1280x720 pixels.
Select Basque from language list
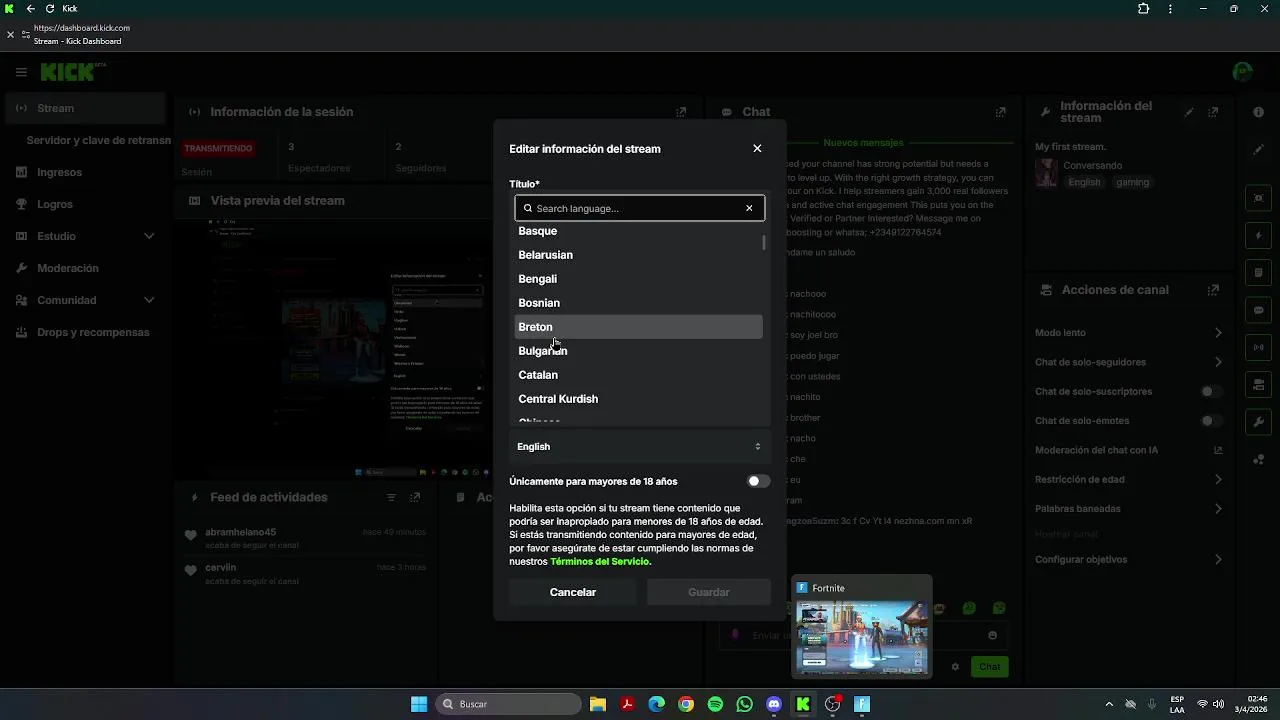[638, 231]
